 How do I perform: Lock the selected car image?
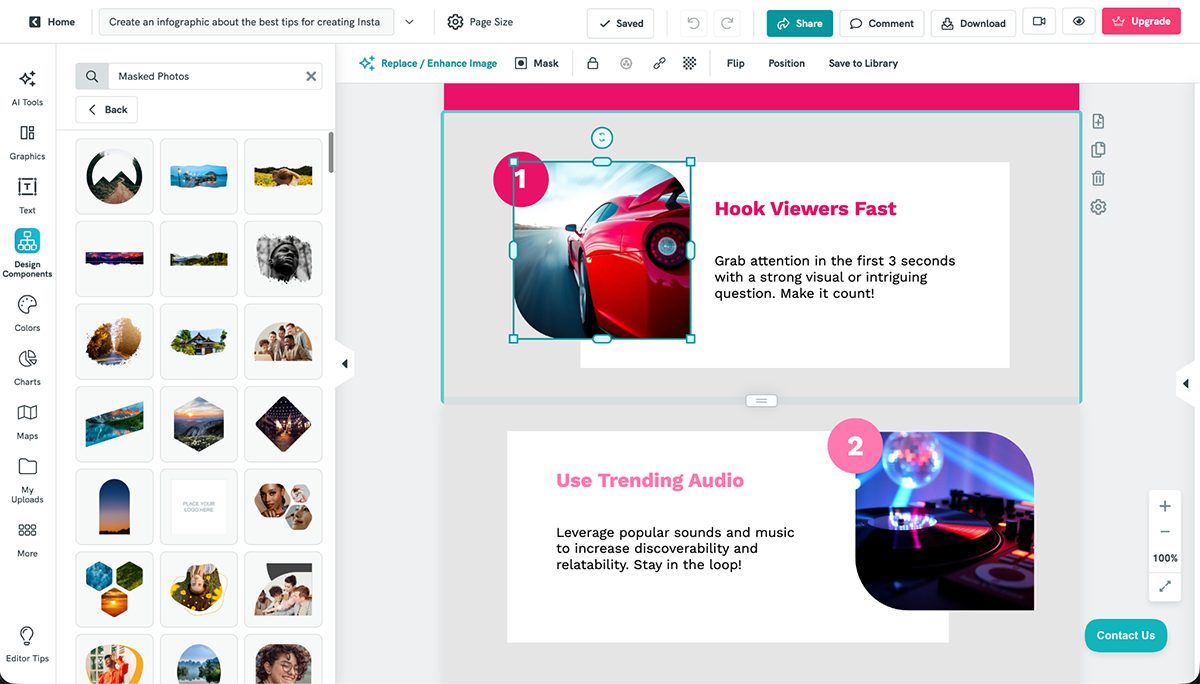594,62
